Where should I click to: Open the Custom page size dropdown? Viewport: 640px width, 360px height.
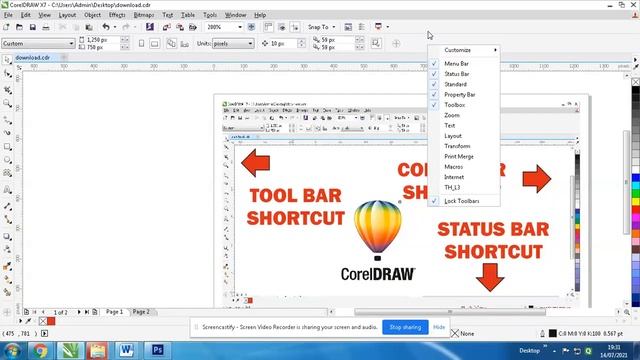[71, 43]
